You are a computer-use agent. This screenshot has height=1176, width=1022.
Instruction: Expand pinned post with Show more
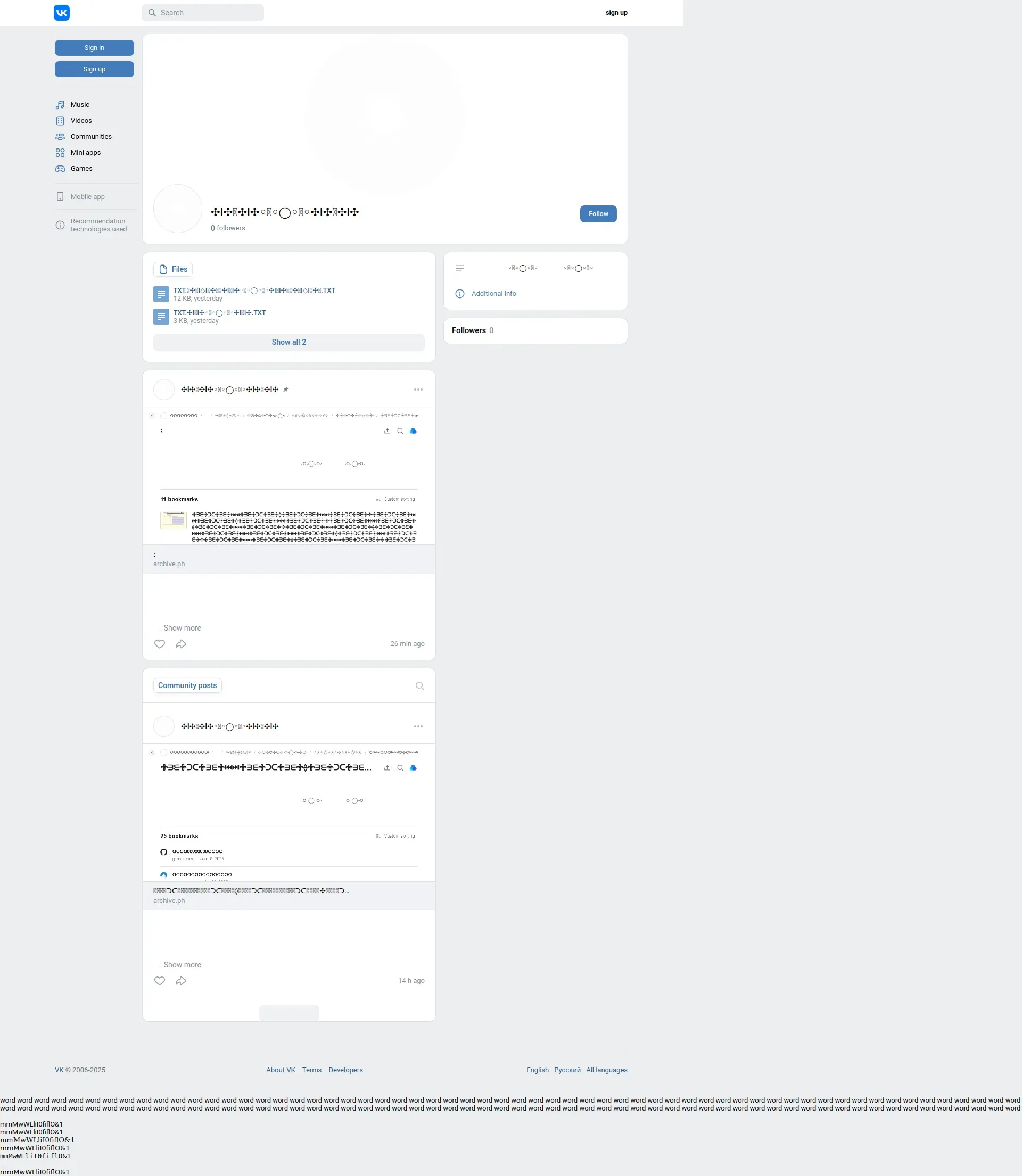pyautogui.click(x=182, y=628)
